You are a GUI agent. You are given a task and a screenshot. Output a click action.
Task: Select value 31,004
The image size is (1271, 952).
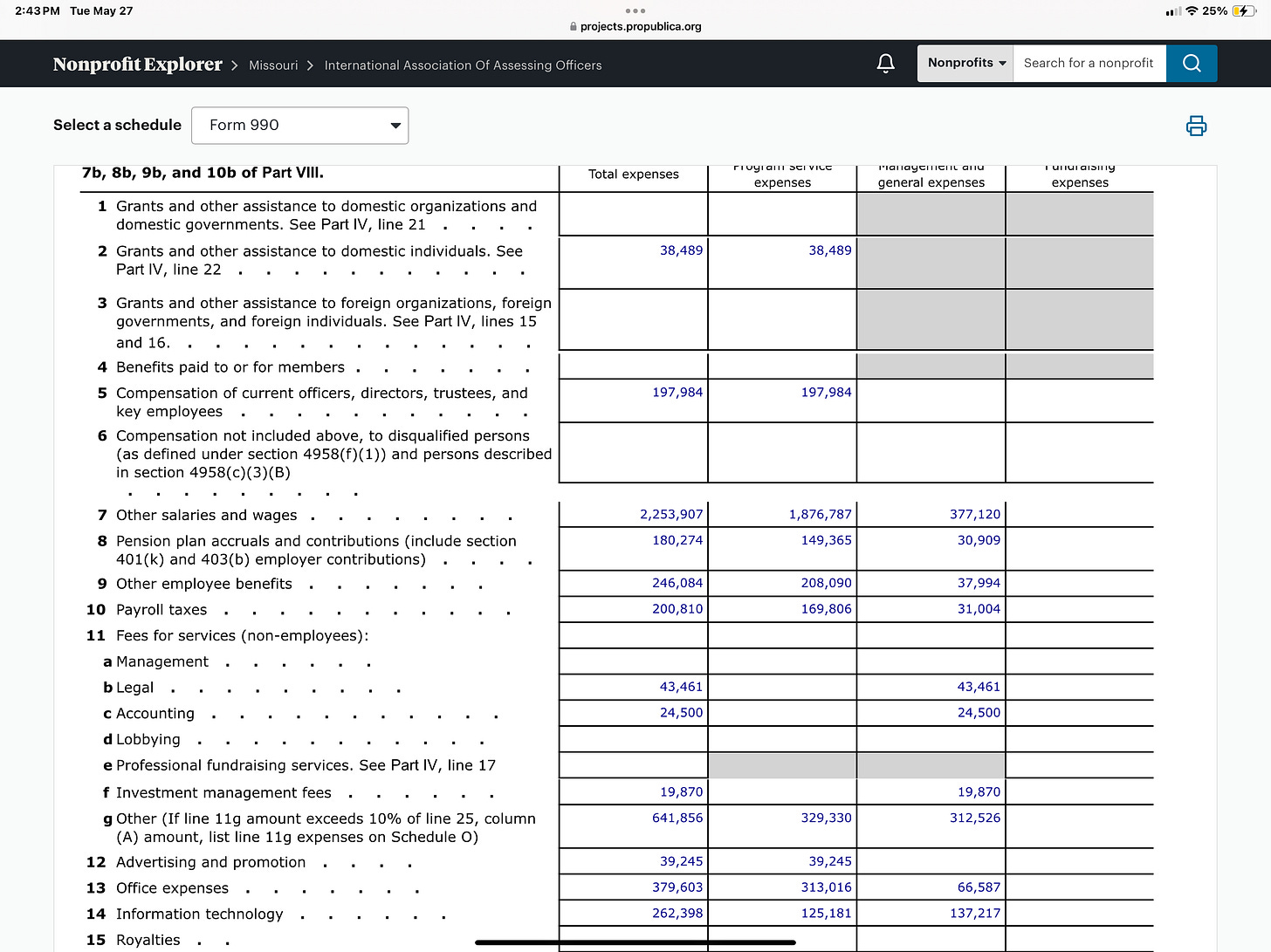[979, 610]
